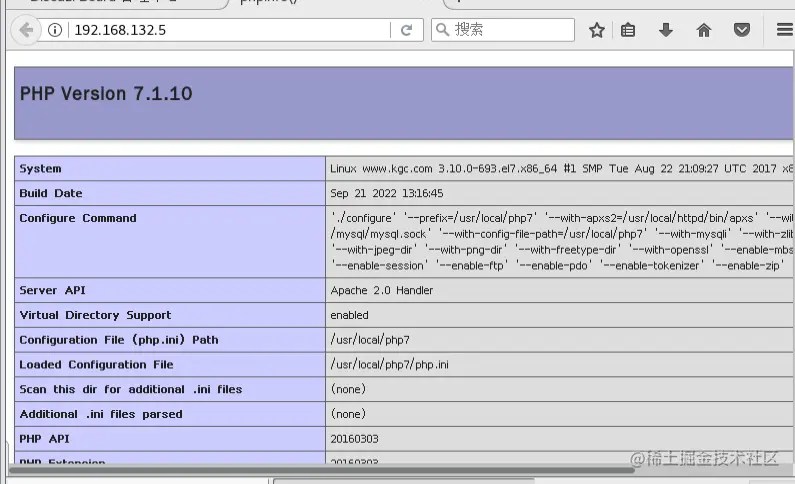The image size is (795, 484).
Task: Select the /usr/local/php7/php.ini value
Action: pyautogui.click(x=389, y=365)
